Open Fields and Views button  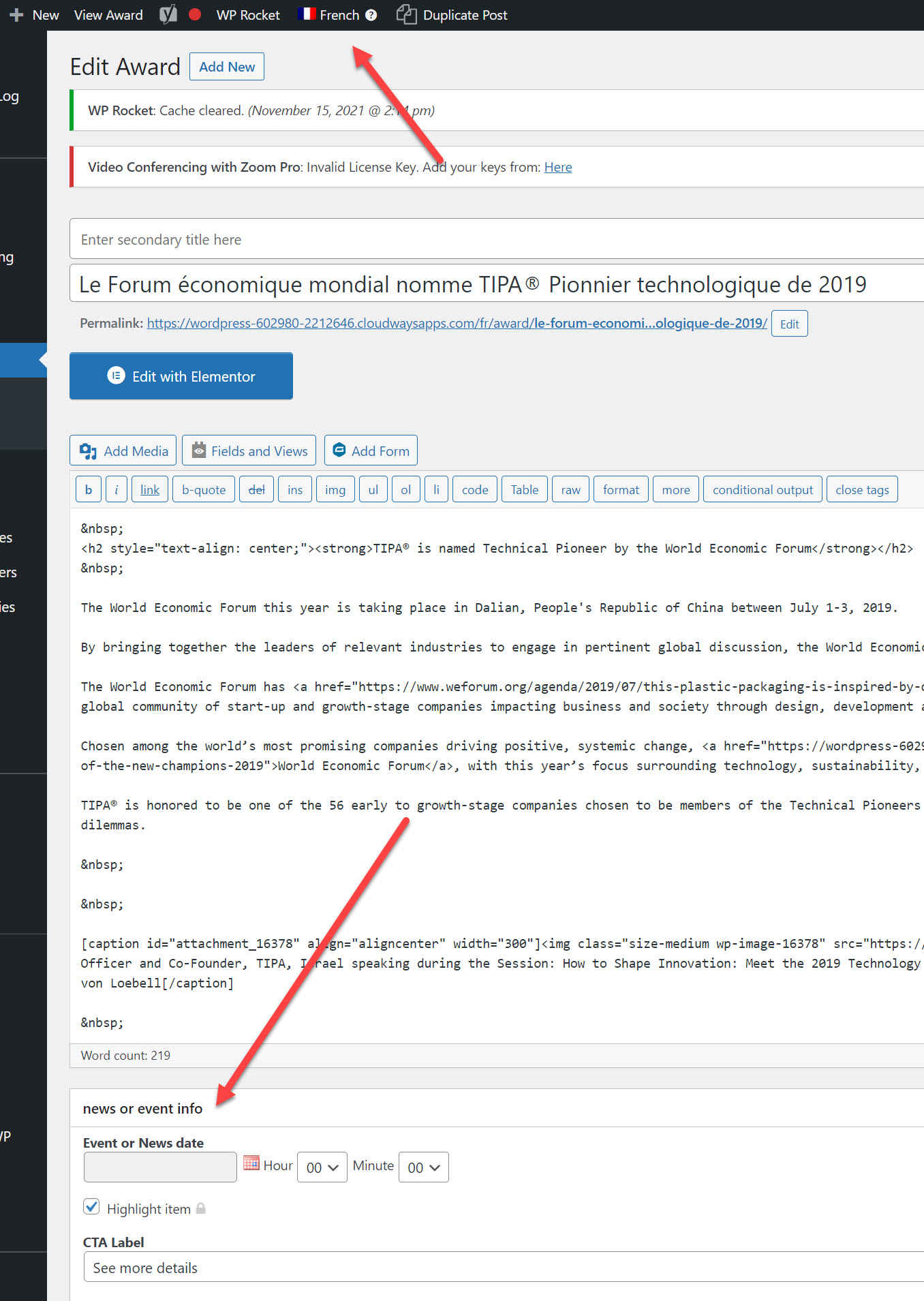coord(249,450)
